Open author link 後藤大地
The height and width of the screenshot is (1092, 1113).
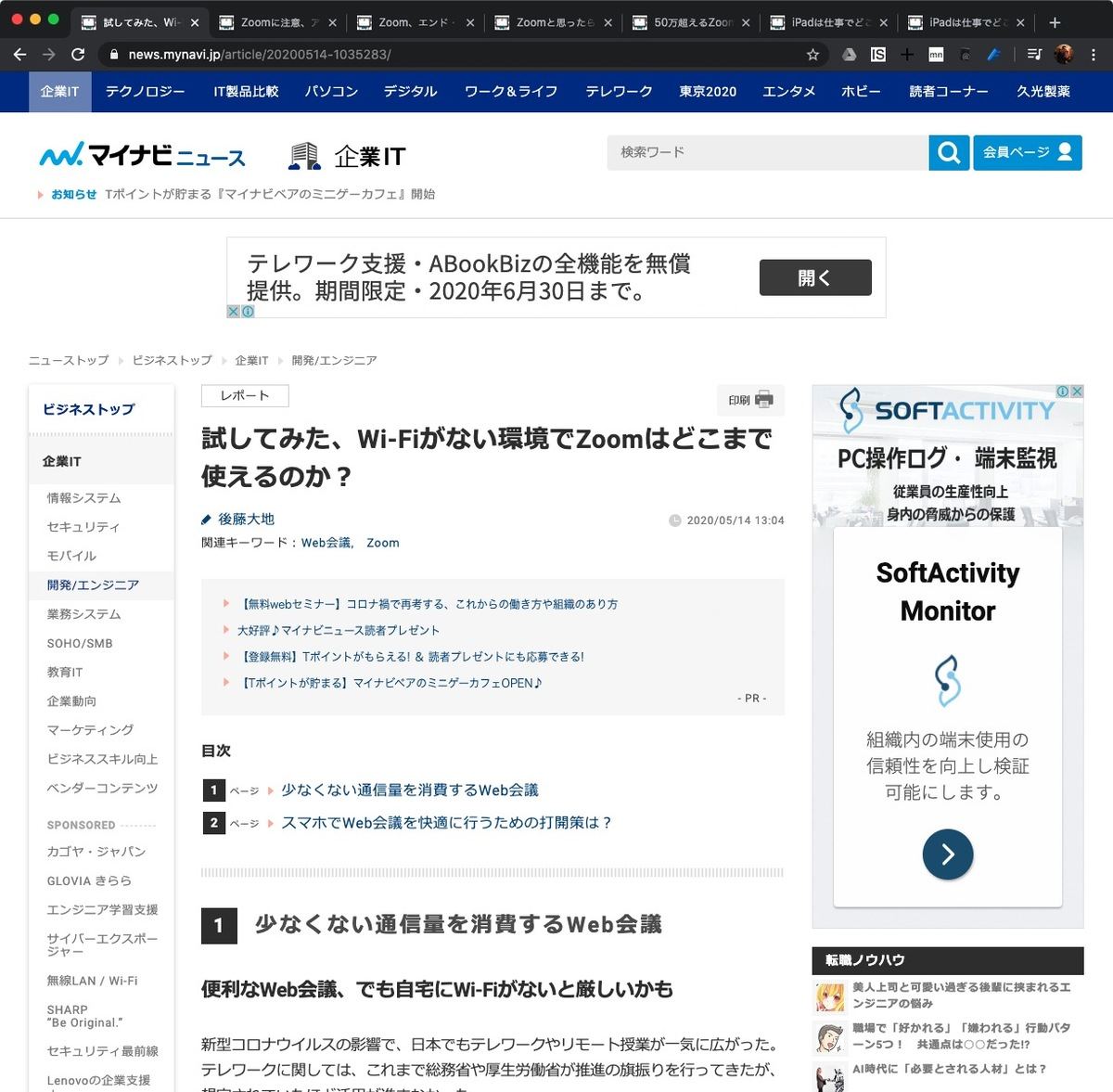click(x=246, y=520)
